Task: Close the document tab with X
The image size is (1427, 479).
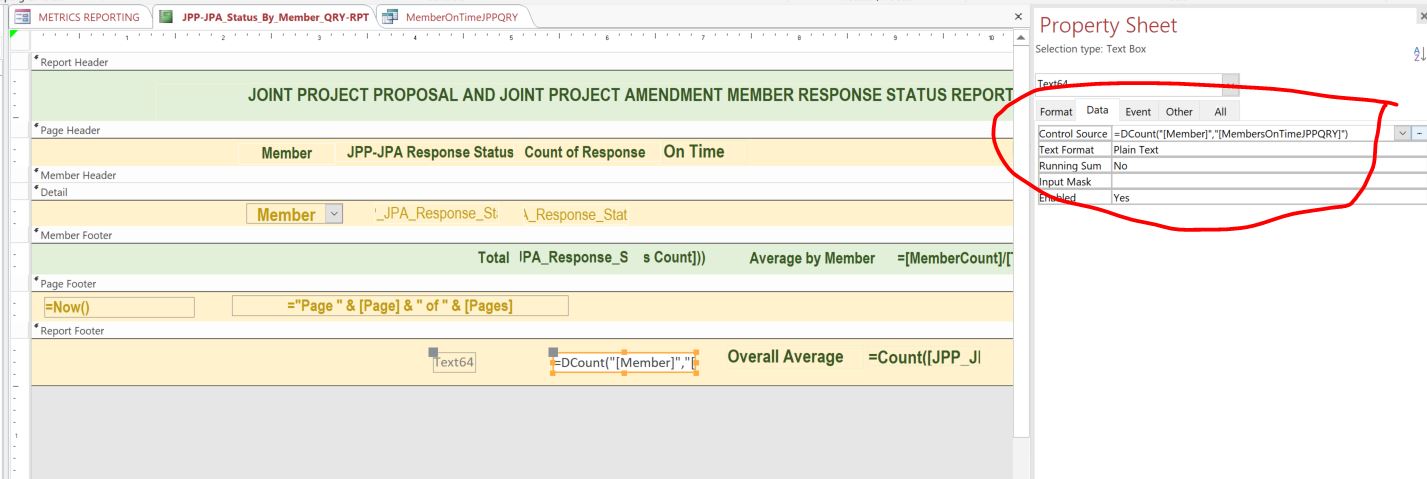Action: [1018, 17]
